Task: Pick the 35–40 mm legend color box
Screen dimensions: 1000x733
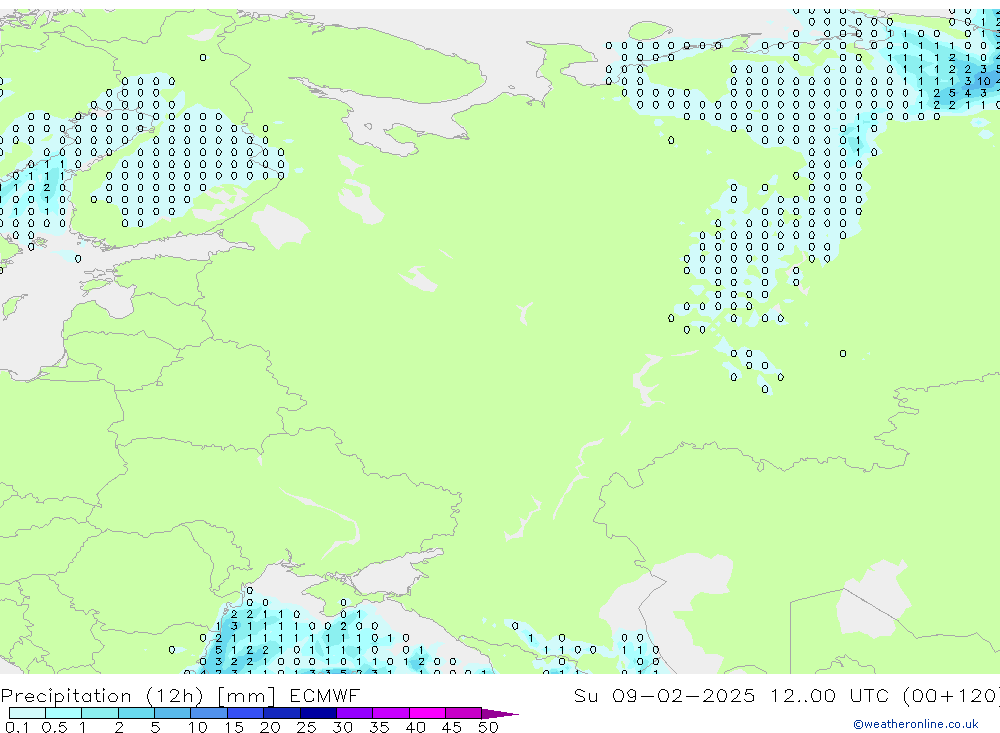Action: tap(390, 713)
